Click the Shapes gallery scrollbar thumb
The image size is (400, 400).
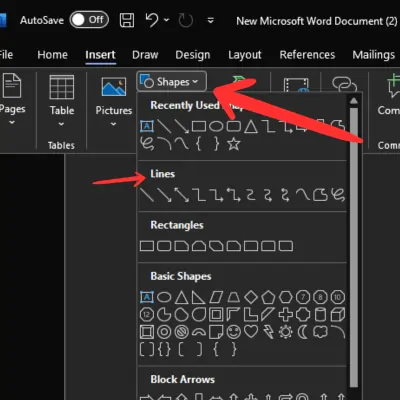354,247
